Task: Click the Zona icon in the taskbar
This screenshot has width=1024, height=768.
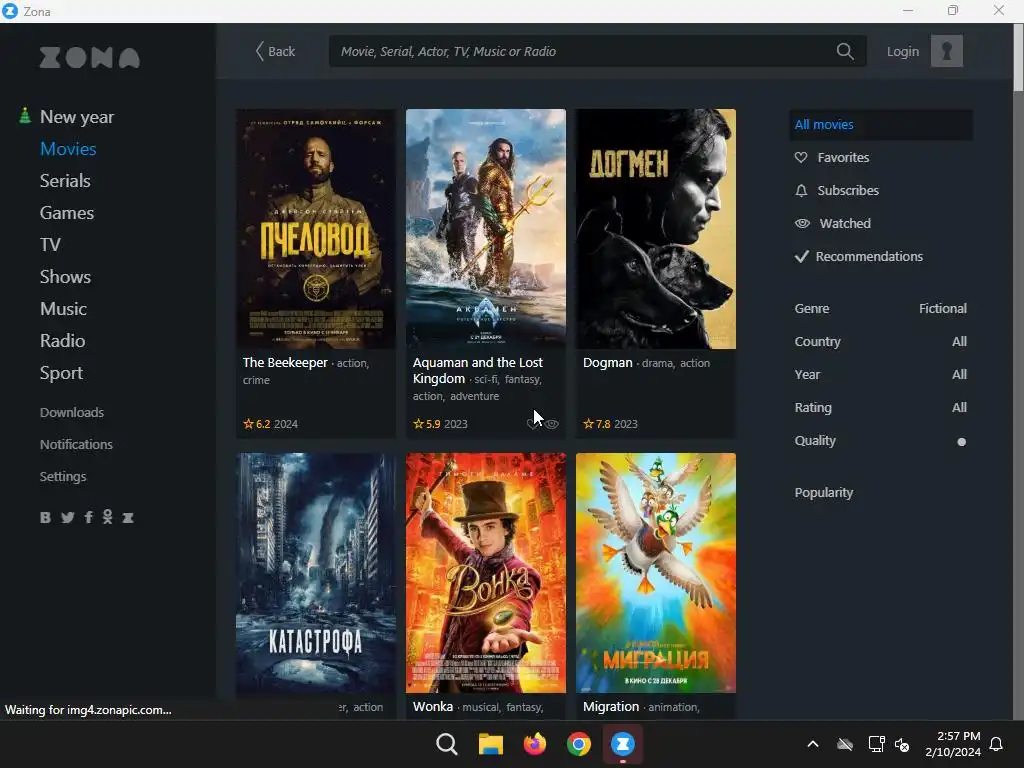Action: [x=623, y=744]
